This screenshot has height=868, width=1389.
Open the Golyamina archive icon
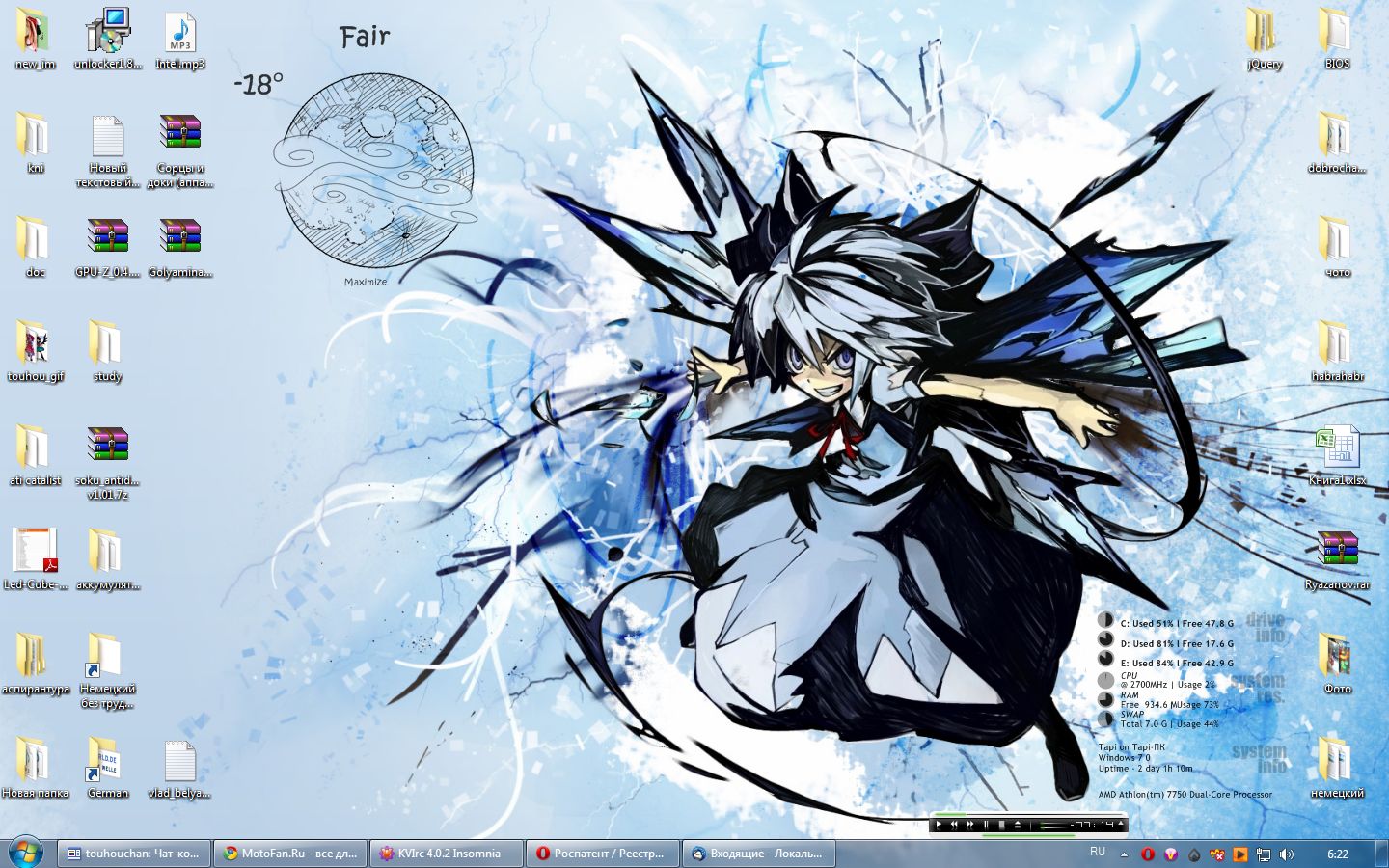[x=180, y=247]
